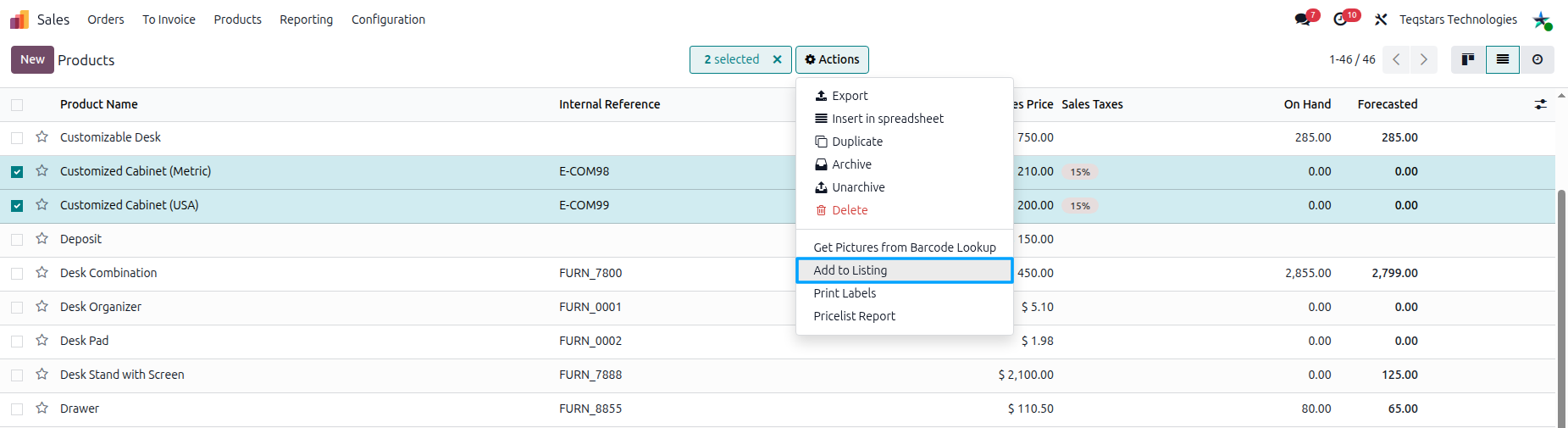Check Desk Stand with Screen checkbox
Screen dimensions: 1568x428
[x=17, y=375]
